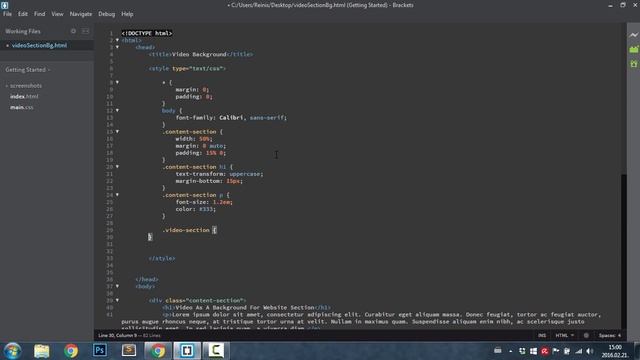
Task: Open Camtasia recorder taskbar icon
Action: tap(216, 351)
